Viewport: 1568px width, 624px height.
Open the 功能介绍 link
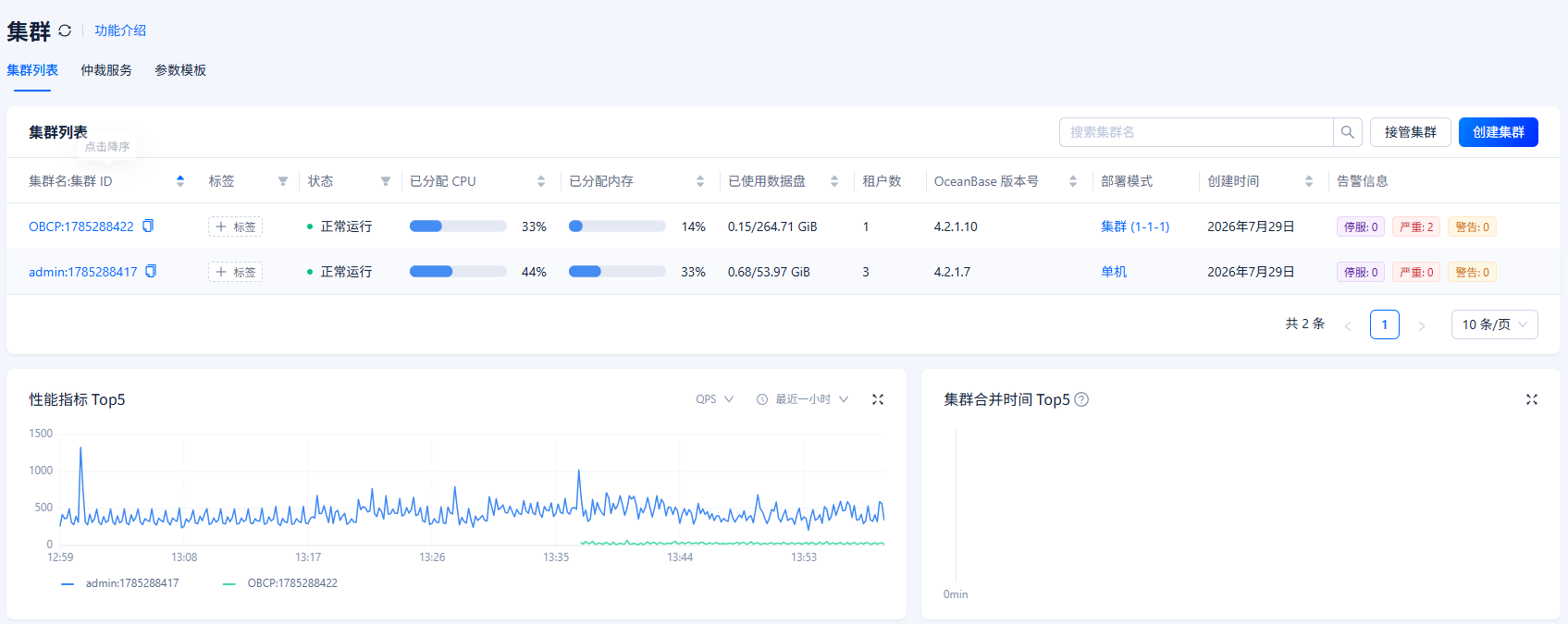point(120,31)
